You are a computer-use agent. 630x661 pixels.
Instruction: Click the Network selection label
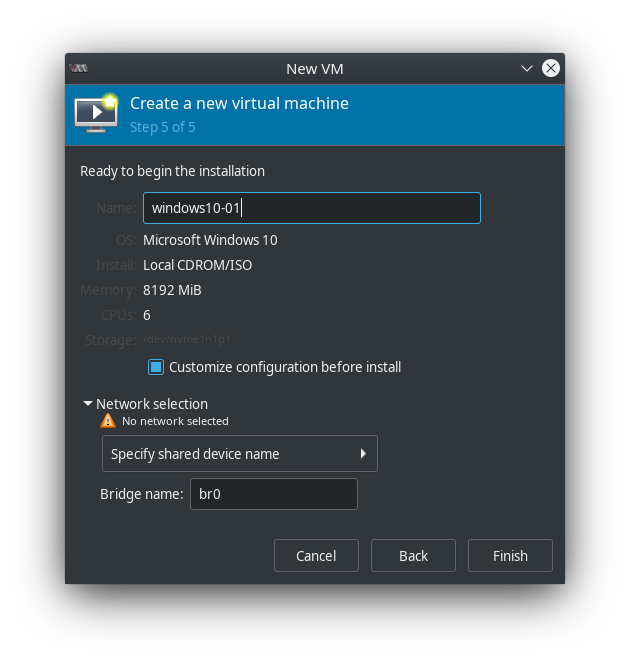152,404
